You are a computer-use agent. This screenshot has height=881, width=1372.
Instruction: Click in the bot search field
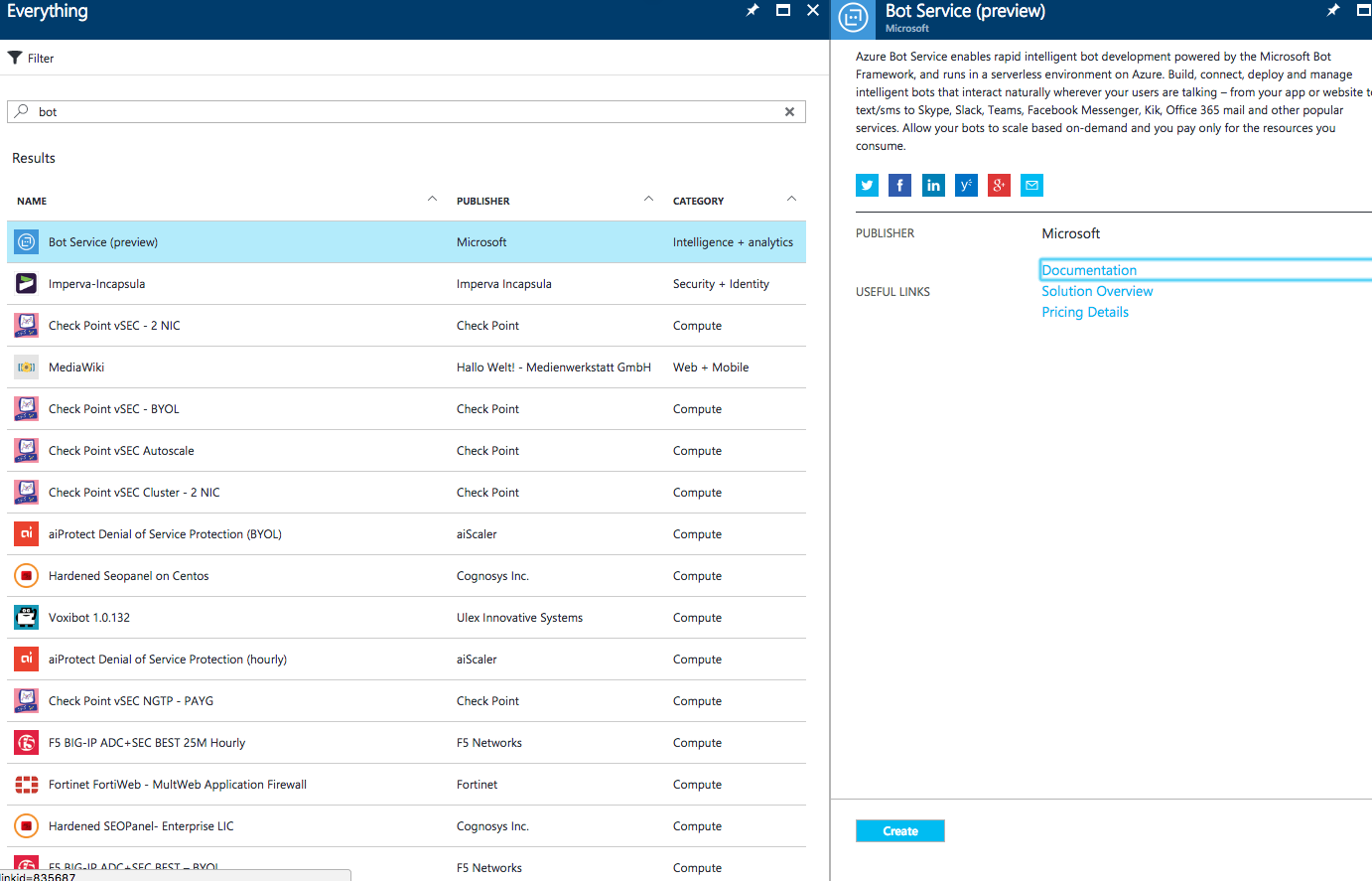pyautogui.click(x=406, y=112)
